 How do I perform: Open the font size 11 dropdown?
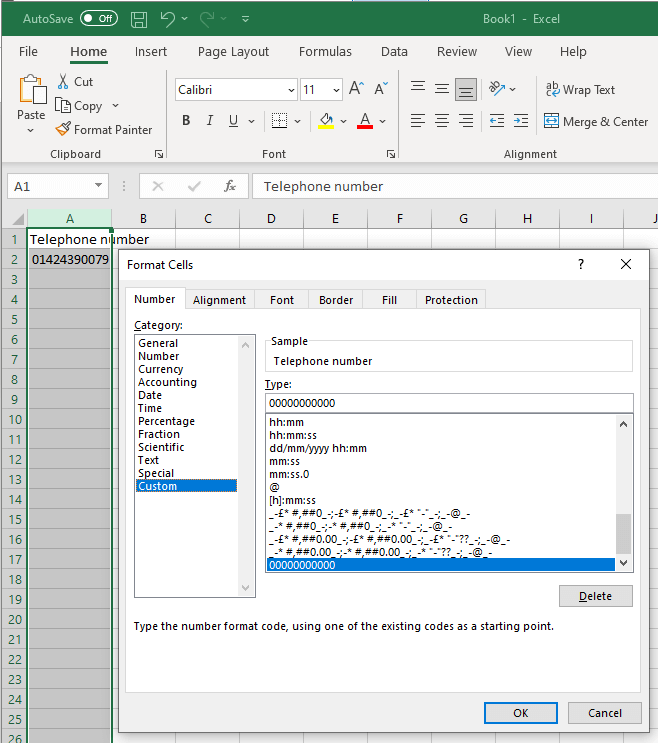(336, 90)
